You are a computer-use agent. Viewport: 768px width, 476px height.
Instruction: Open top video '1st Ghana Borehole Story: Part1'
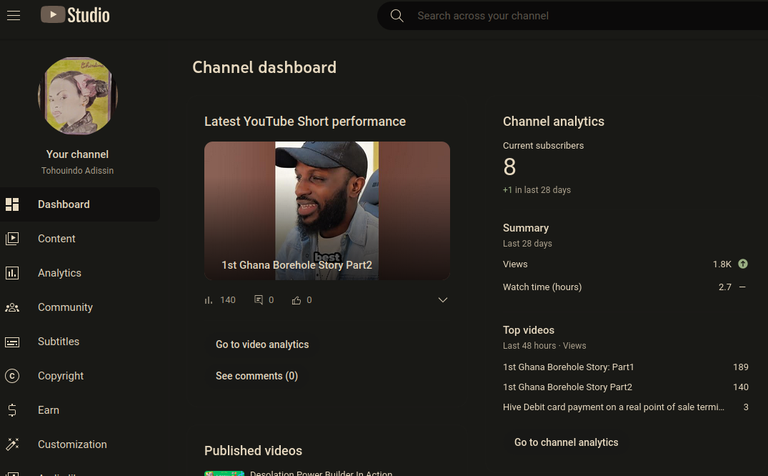click(568, 367)
